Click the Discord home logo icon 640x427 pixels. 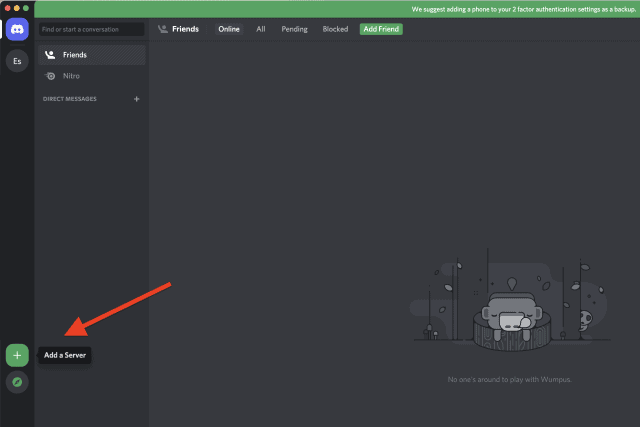[17, 30]
